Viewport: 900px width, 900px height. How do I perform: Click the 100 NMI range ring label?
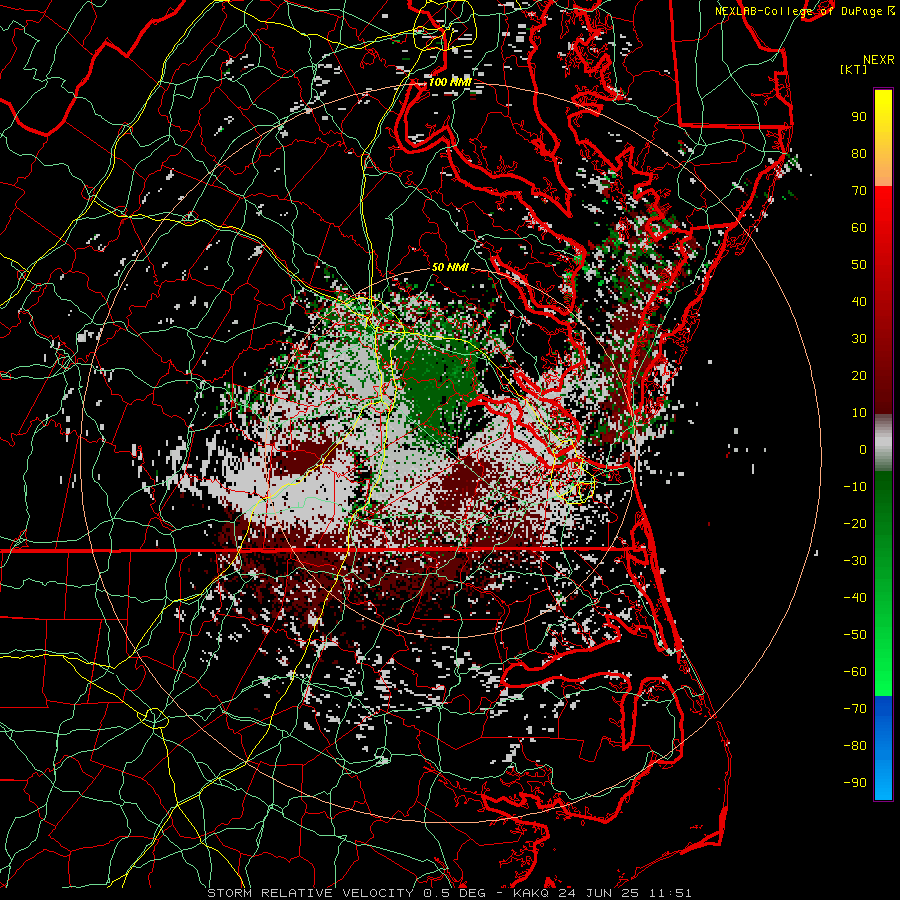[x=449, y=82]
